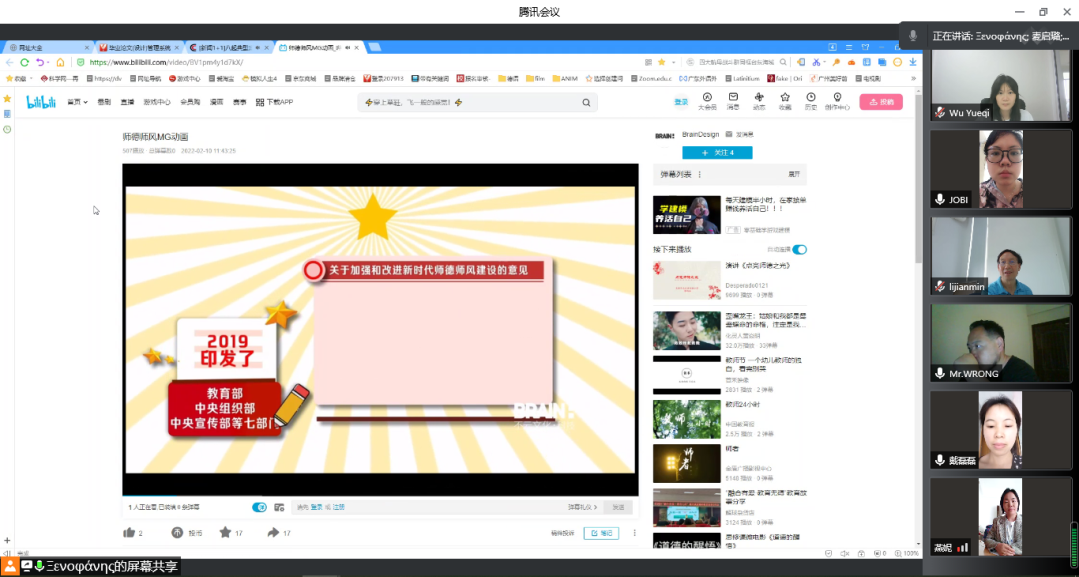Click the blue 关注 follow button
Image resolution: width=1079 pixels, height=577 pixels.
point(717,152)
